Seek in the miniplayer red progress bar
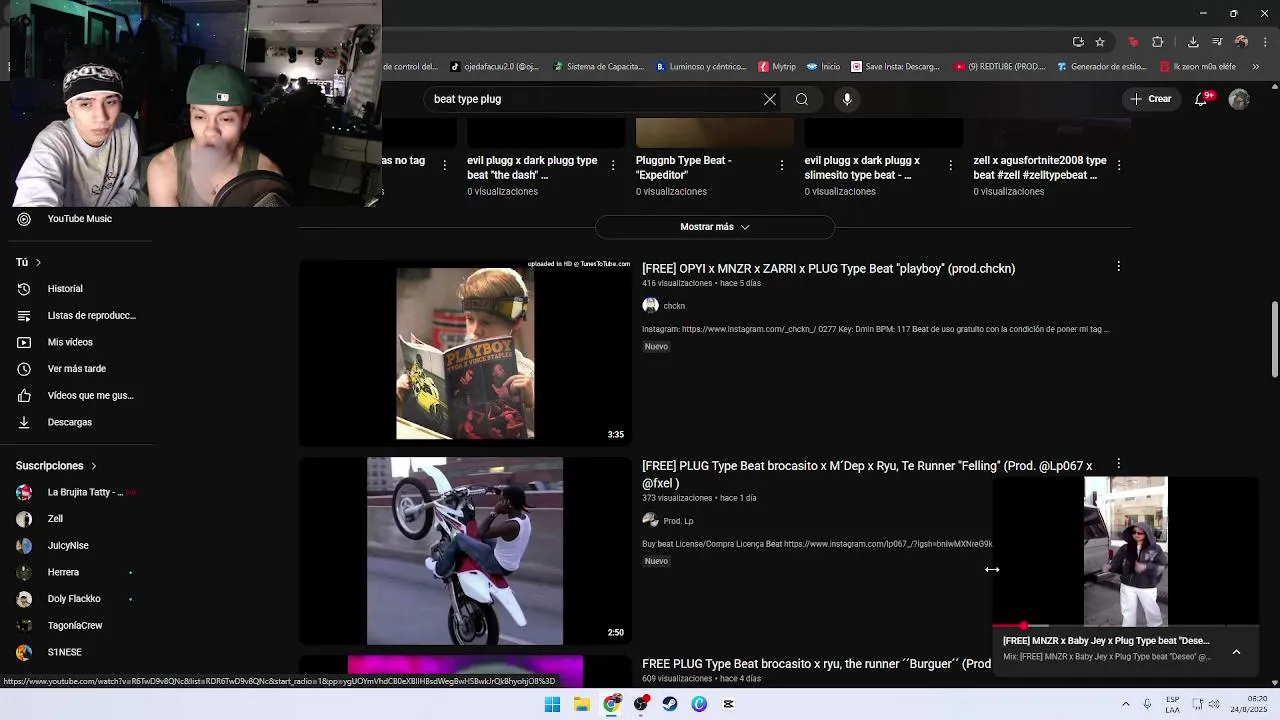Viewport: 1280px width, 720px height. coord(1125,626)
